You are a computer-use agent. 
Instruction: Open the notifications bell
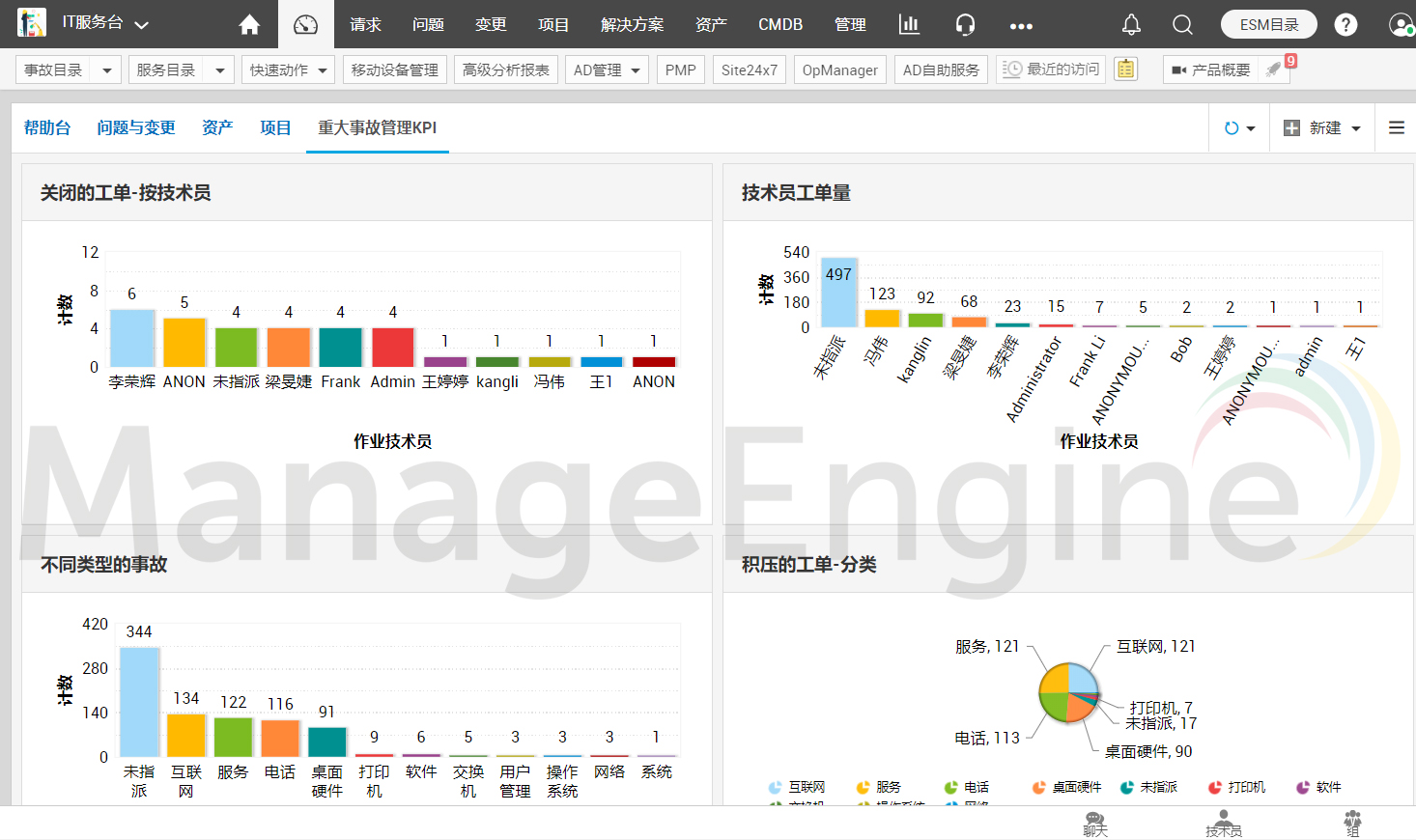tap(1131, 24)
